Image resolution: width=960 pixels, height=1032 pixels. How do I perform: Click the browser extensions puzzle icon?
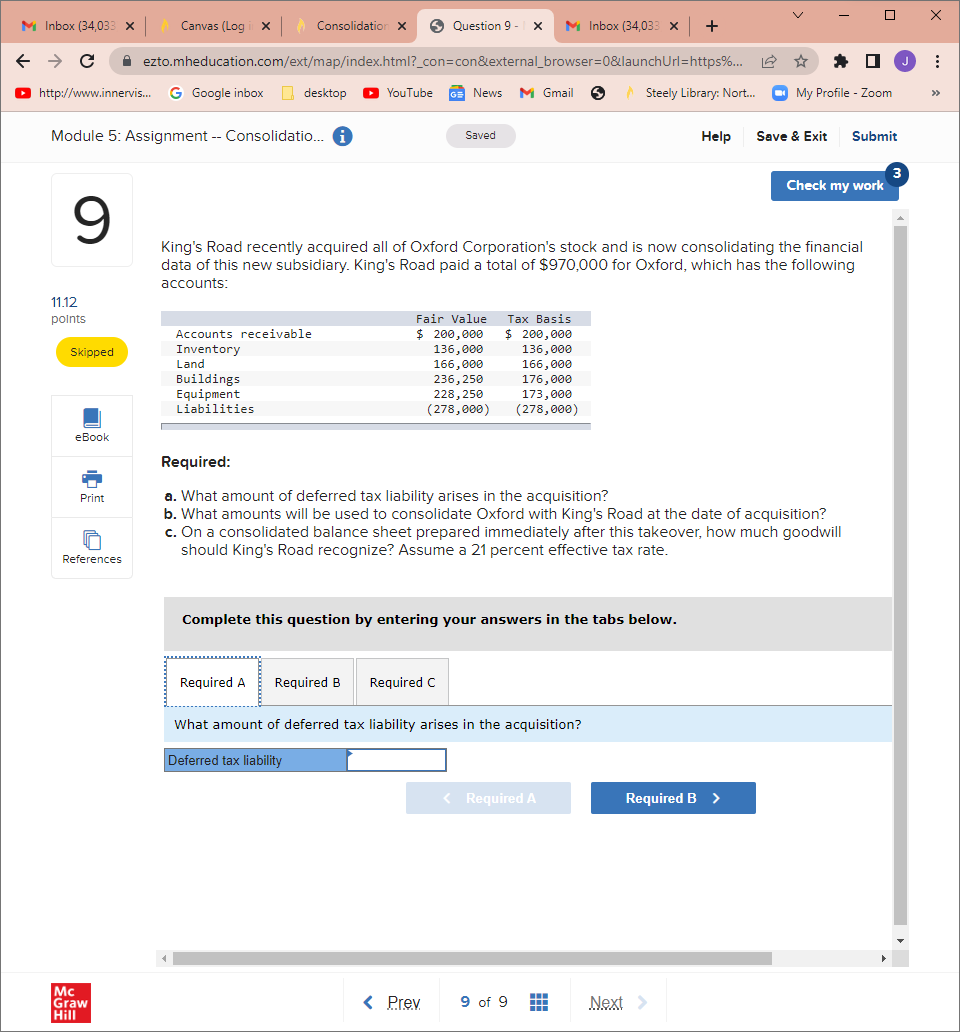click(841, 61)
